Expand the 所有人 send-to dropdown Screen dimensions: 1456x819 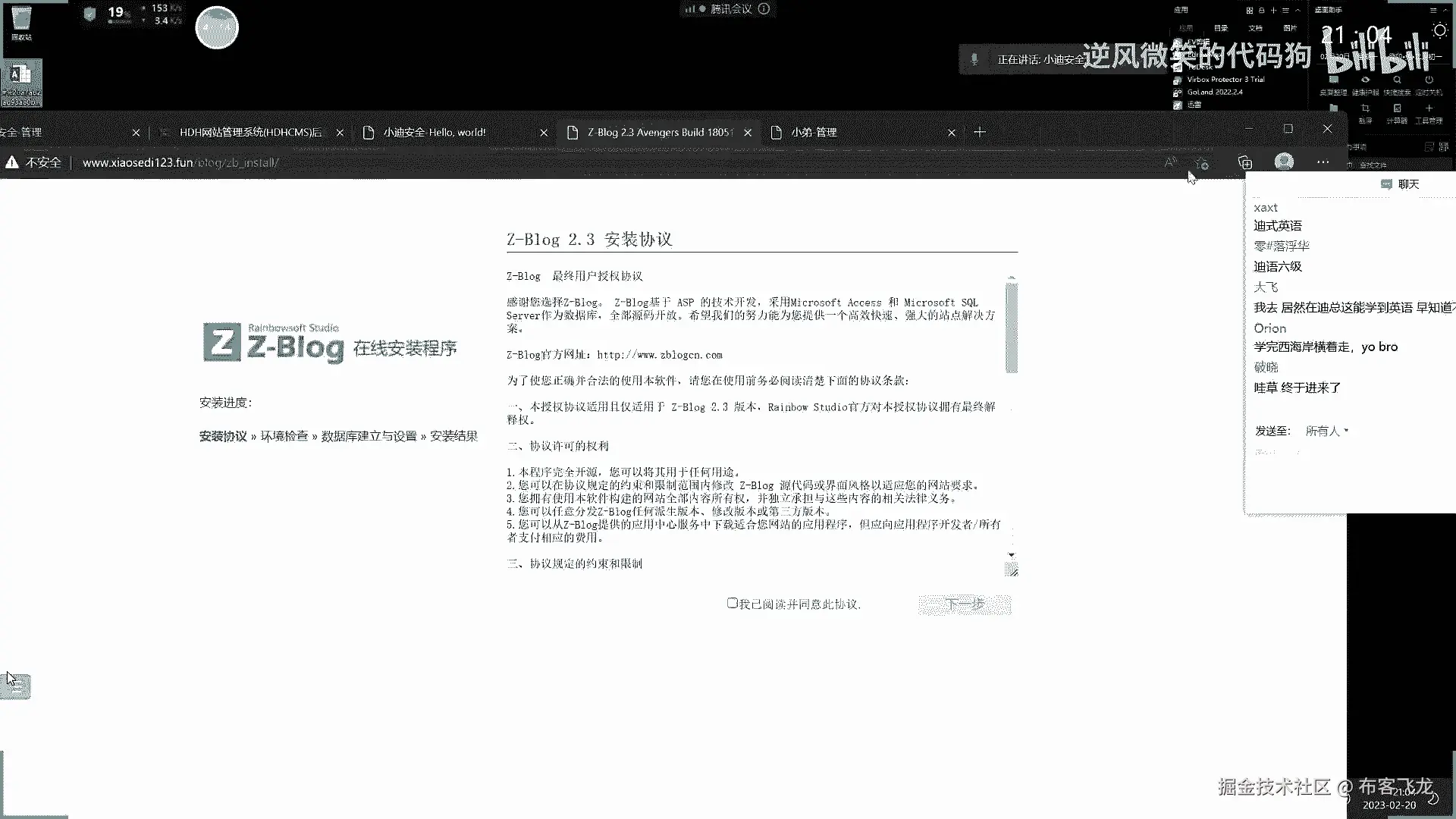pos(1327,431)
